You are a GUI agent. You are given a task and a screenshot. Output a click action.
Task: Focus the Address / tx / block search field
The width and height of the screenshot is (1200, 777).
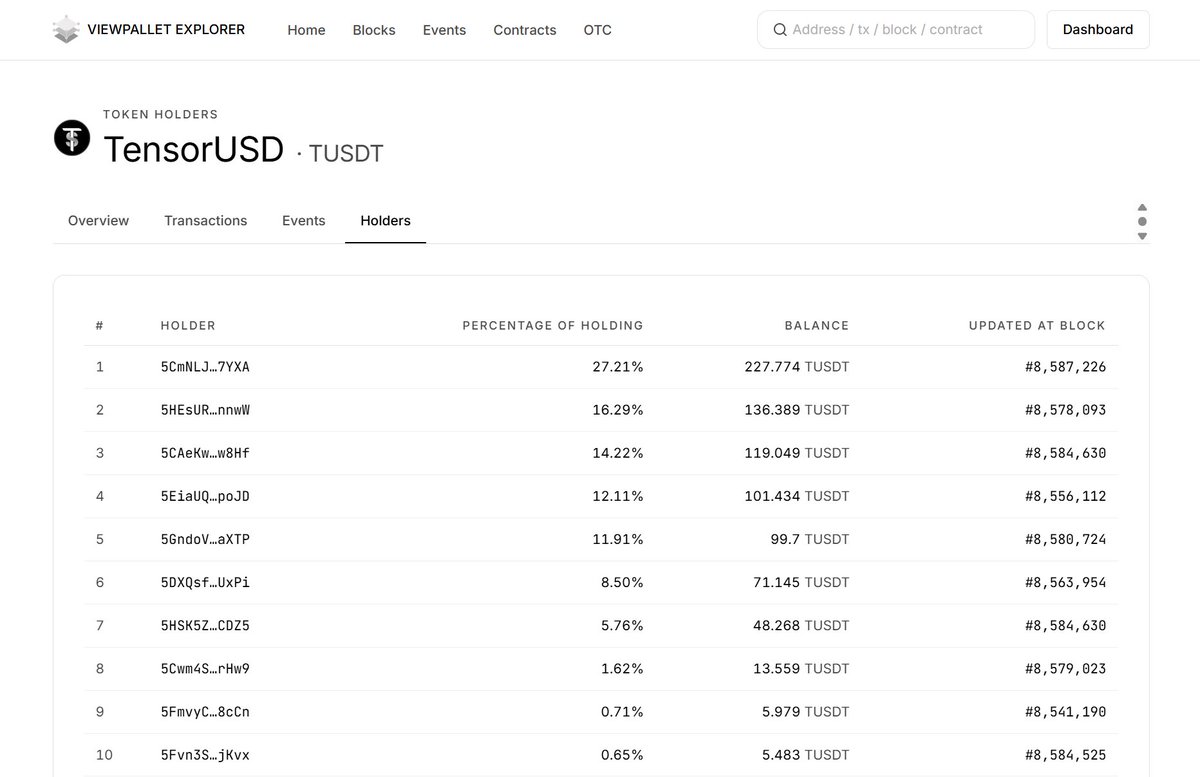coord(896,30)
